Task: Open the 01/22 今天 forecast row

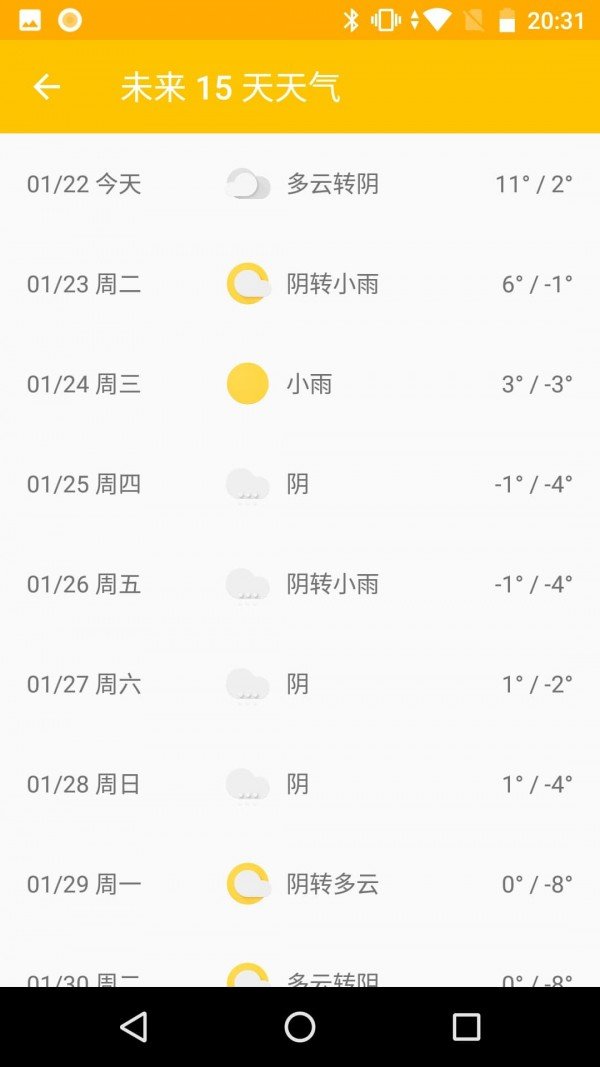Action: [300, 183]
